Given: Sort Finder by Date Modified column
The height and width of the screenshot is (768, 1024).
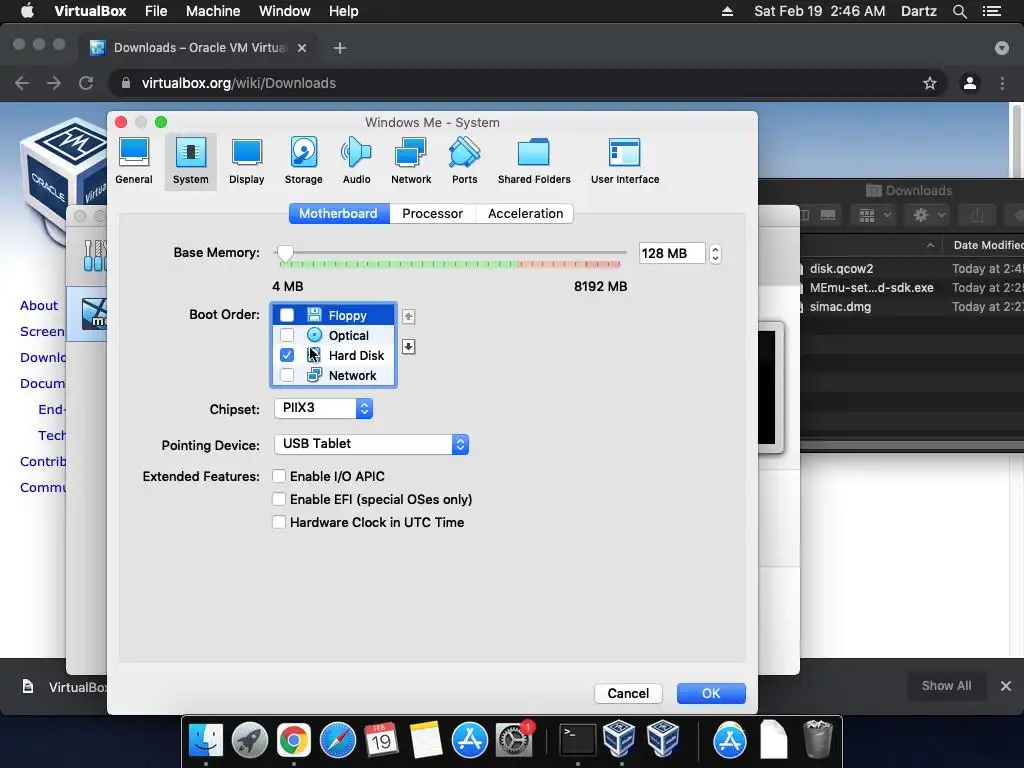Looking at the screenshot, I should coord(987,245).
